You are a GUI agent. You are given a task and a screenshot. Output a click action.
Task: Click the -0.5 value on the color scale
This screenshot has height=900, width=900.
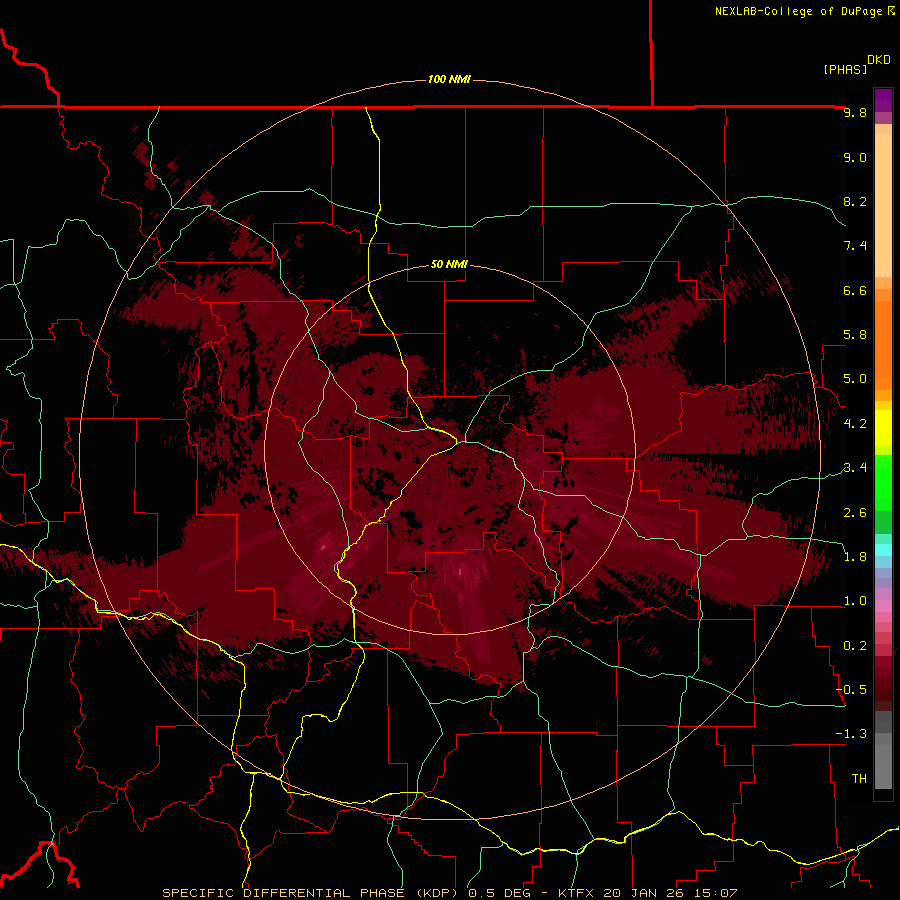pos(851,690)
